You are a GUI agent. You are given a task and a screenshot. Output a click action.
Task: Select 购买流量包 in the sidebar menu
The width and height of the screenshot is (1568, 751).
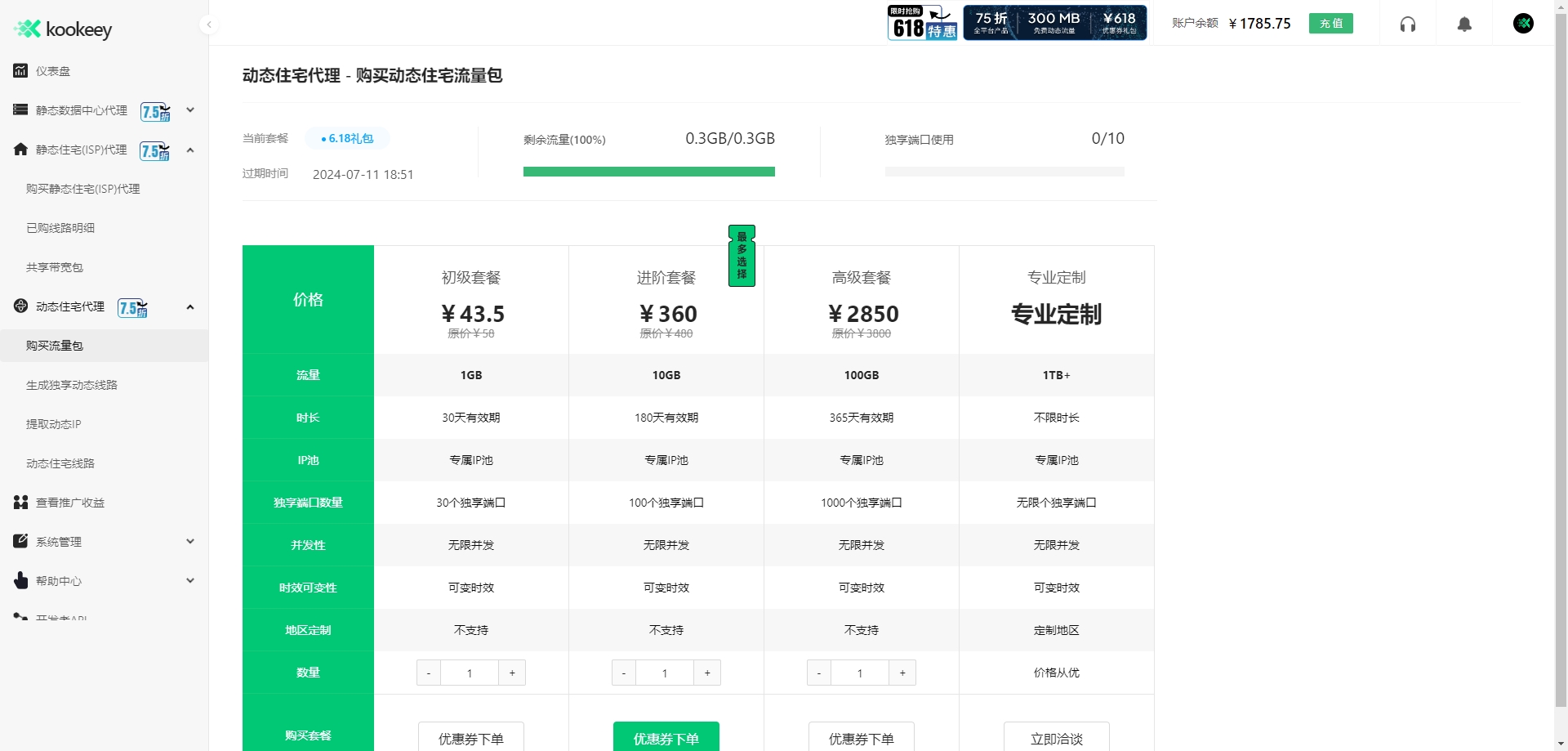pos(55,345)
